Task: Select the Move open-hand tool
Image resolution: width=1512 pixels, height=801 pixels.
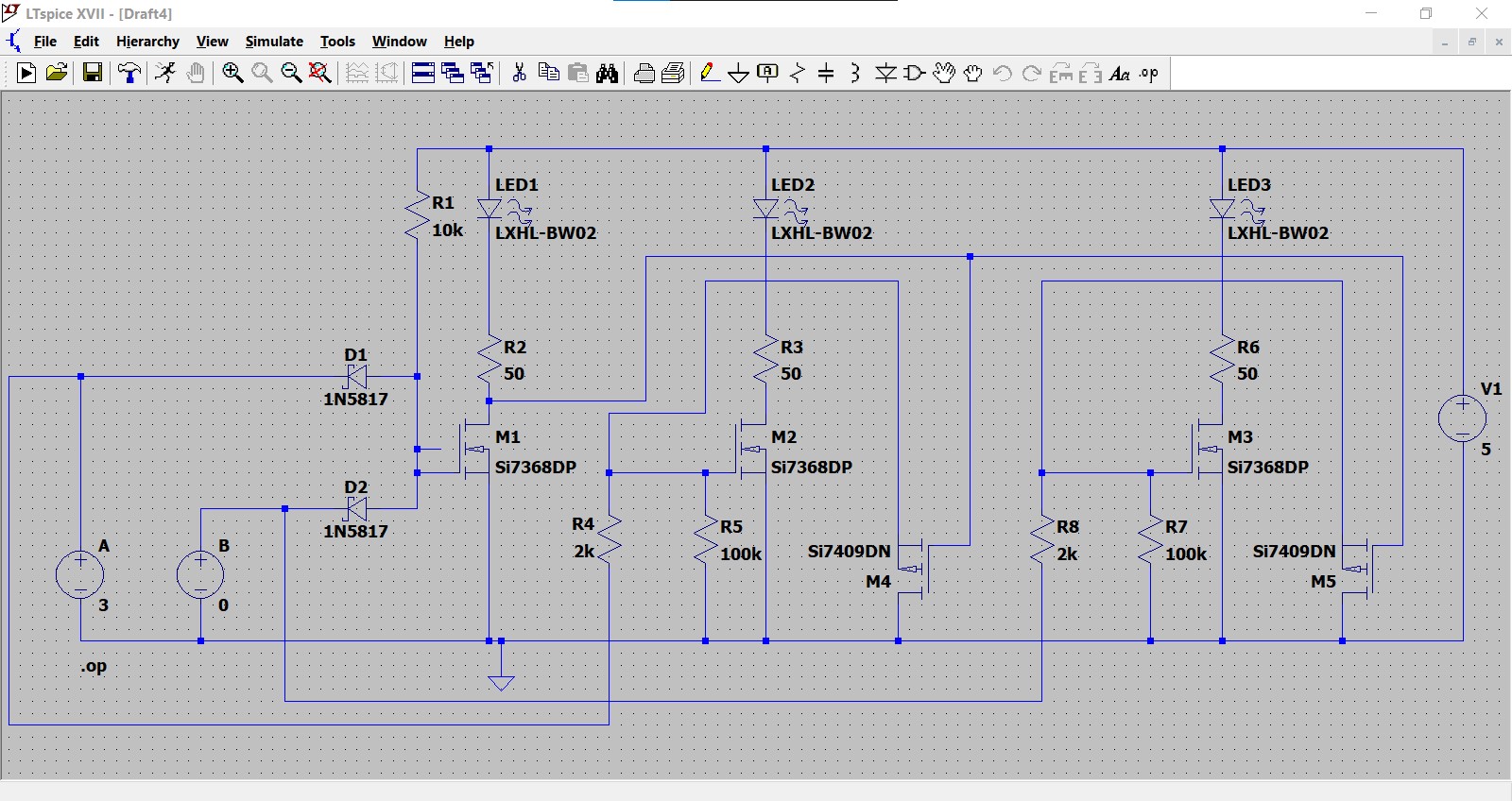Action: (944, 73)
